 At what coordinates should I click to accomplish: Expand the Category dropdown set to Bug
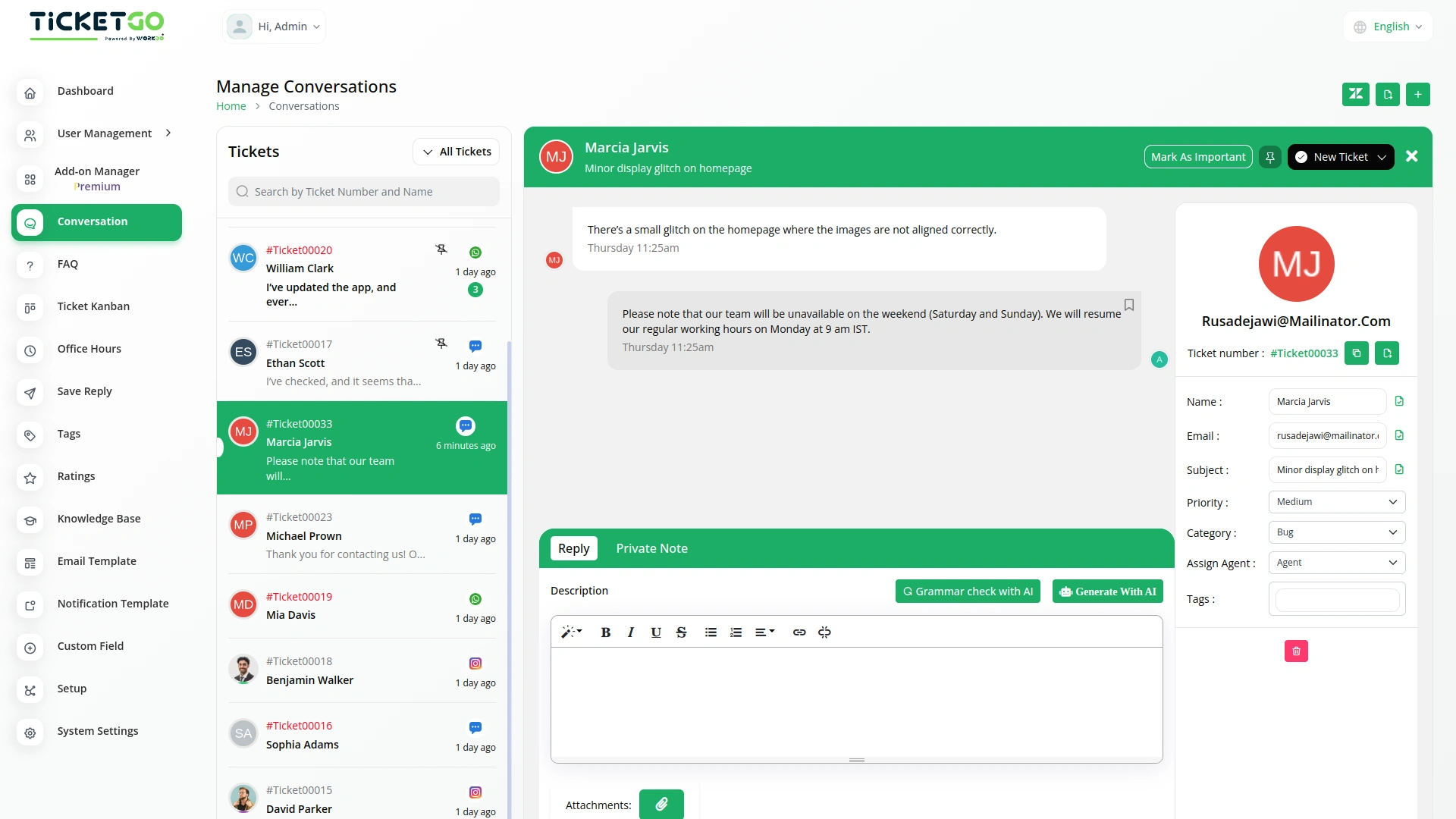(1336, 532)
